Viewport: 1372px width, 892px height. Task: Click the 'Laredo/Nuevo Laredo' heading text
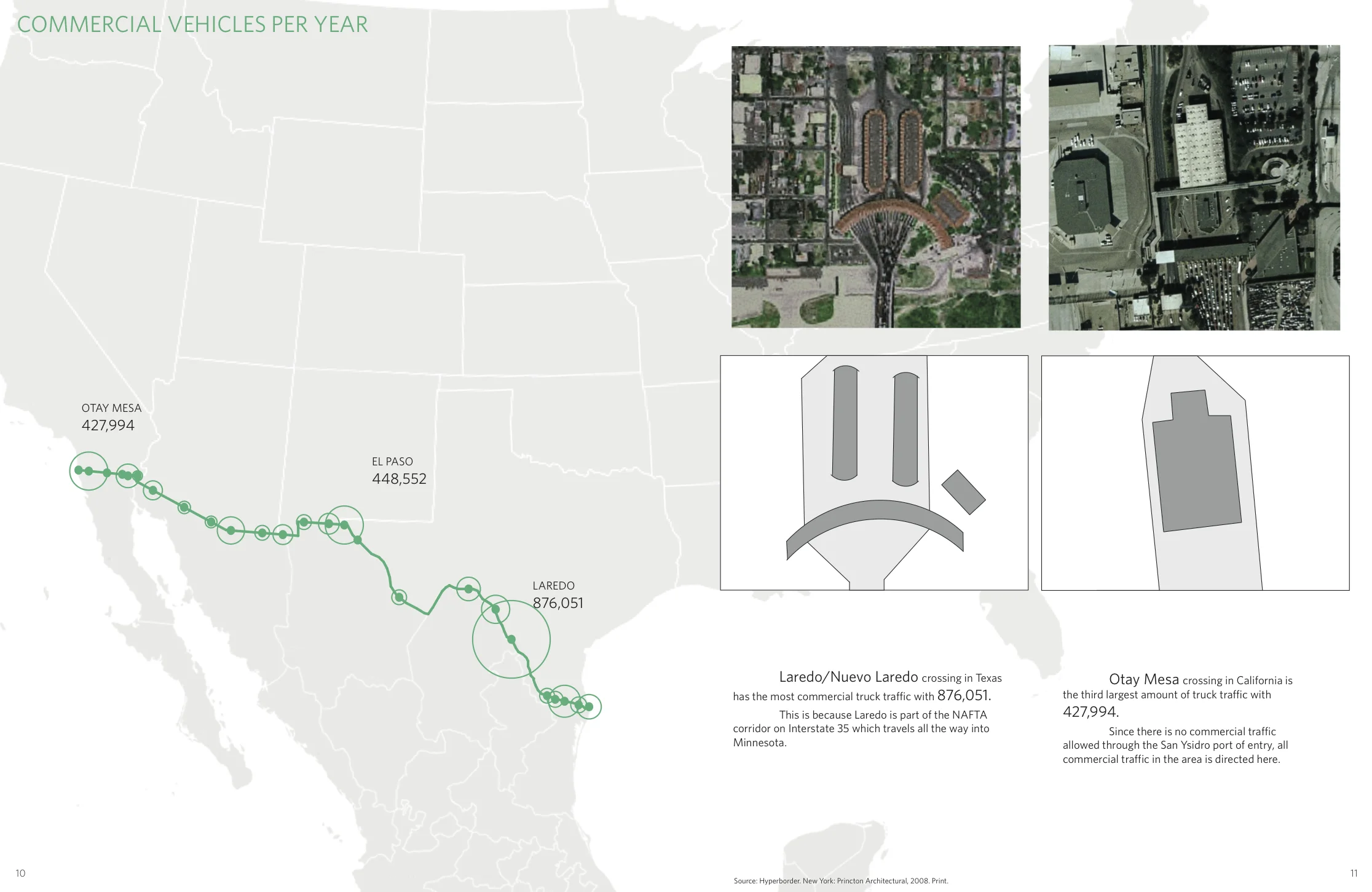tap(848, 677)
